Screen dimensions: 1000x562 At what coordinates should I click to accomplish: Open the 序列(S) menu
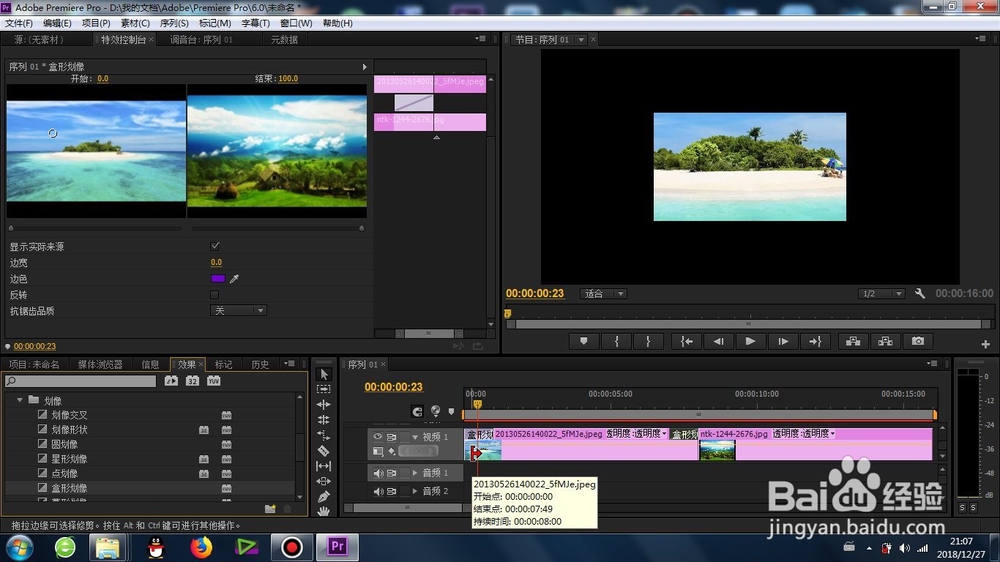click(174, 23)
